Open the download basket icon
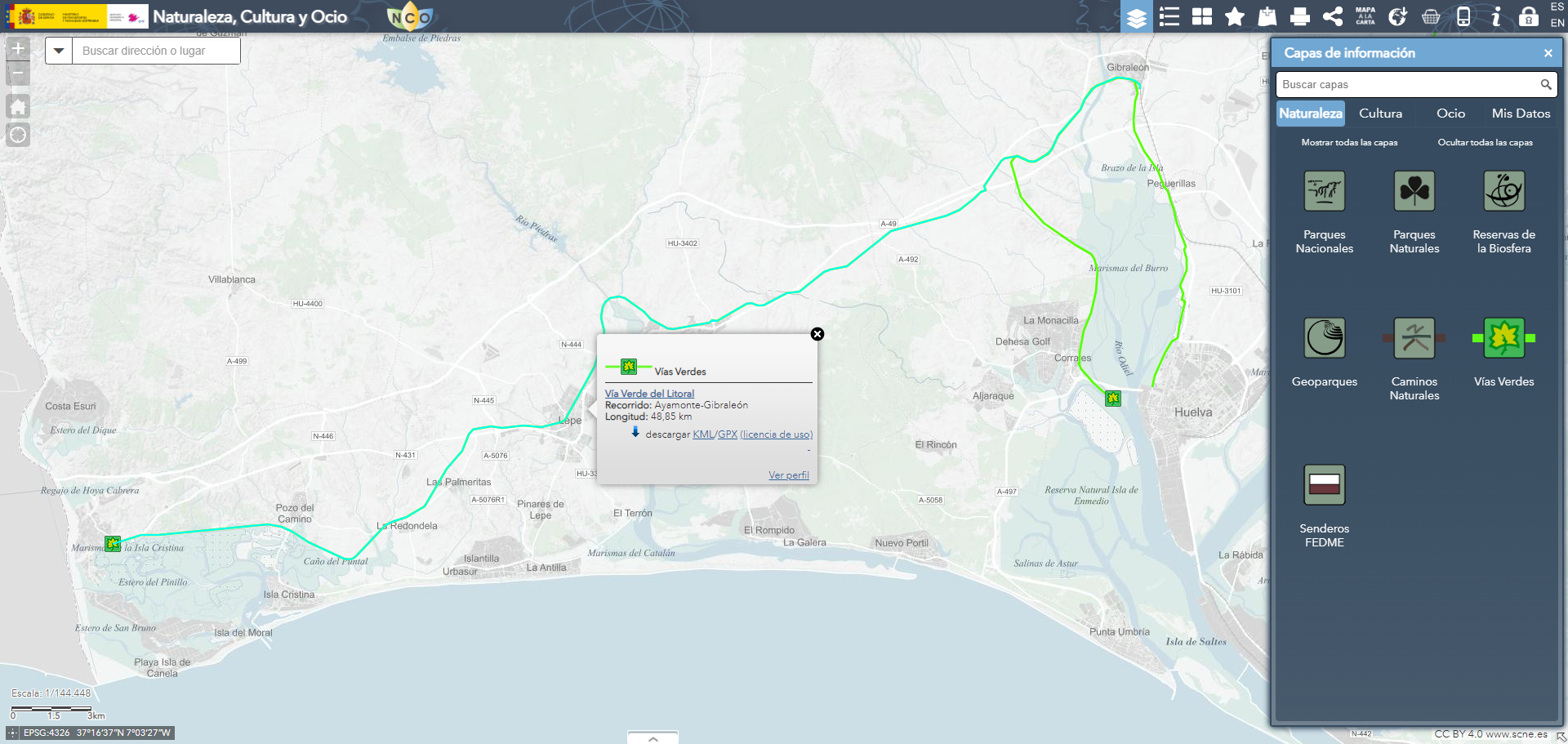 pyautogui.click(x=1431, y=16)
